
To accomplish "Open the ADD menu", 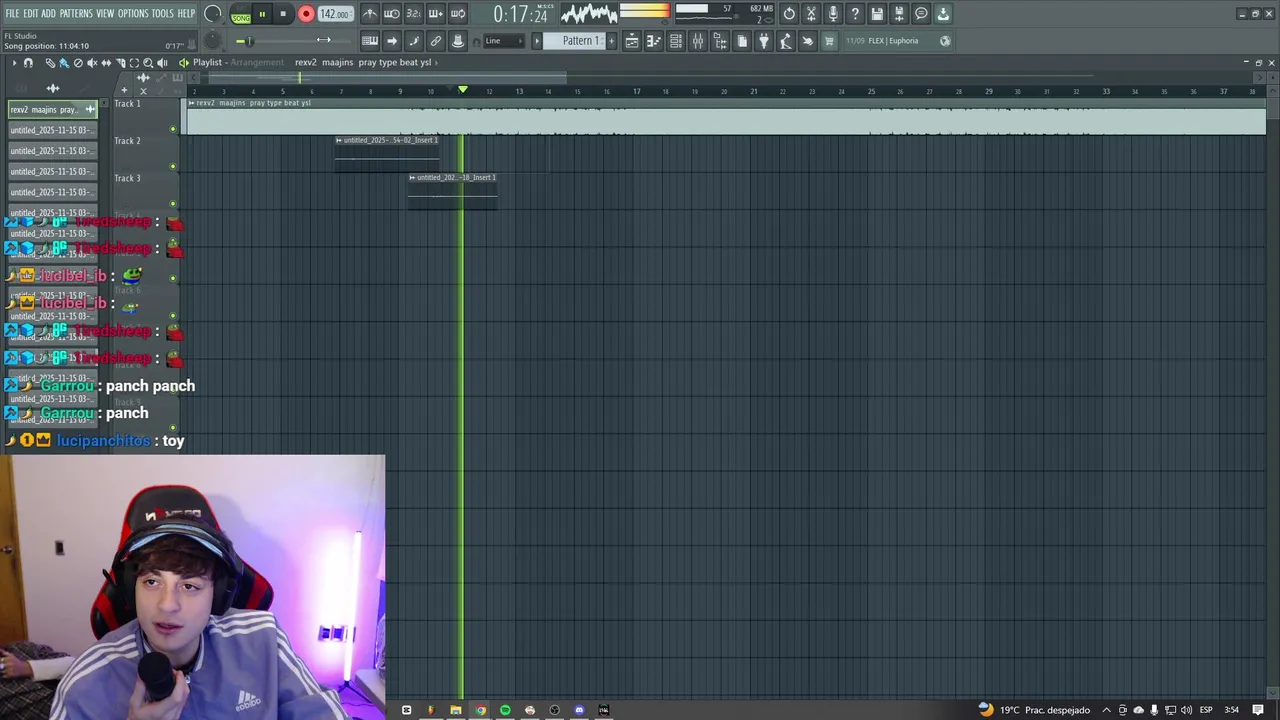I will (49, 13).
